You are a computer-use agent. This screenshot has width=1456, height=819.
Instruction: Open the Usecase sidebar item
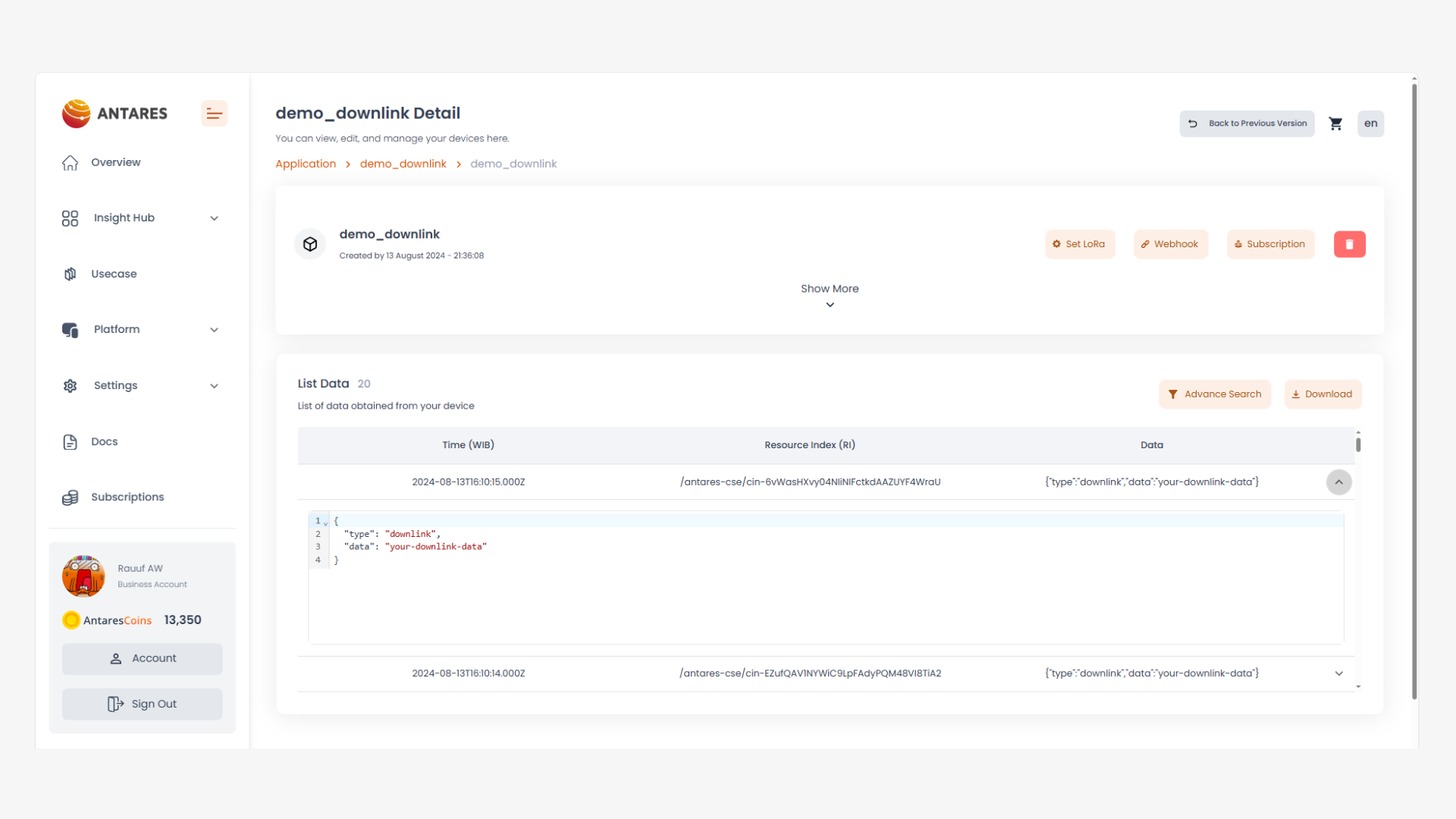(x=114, y=274)
